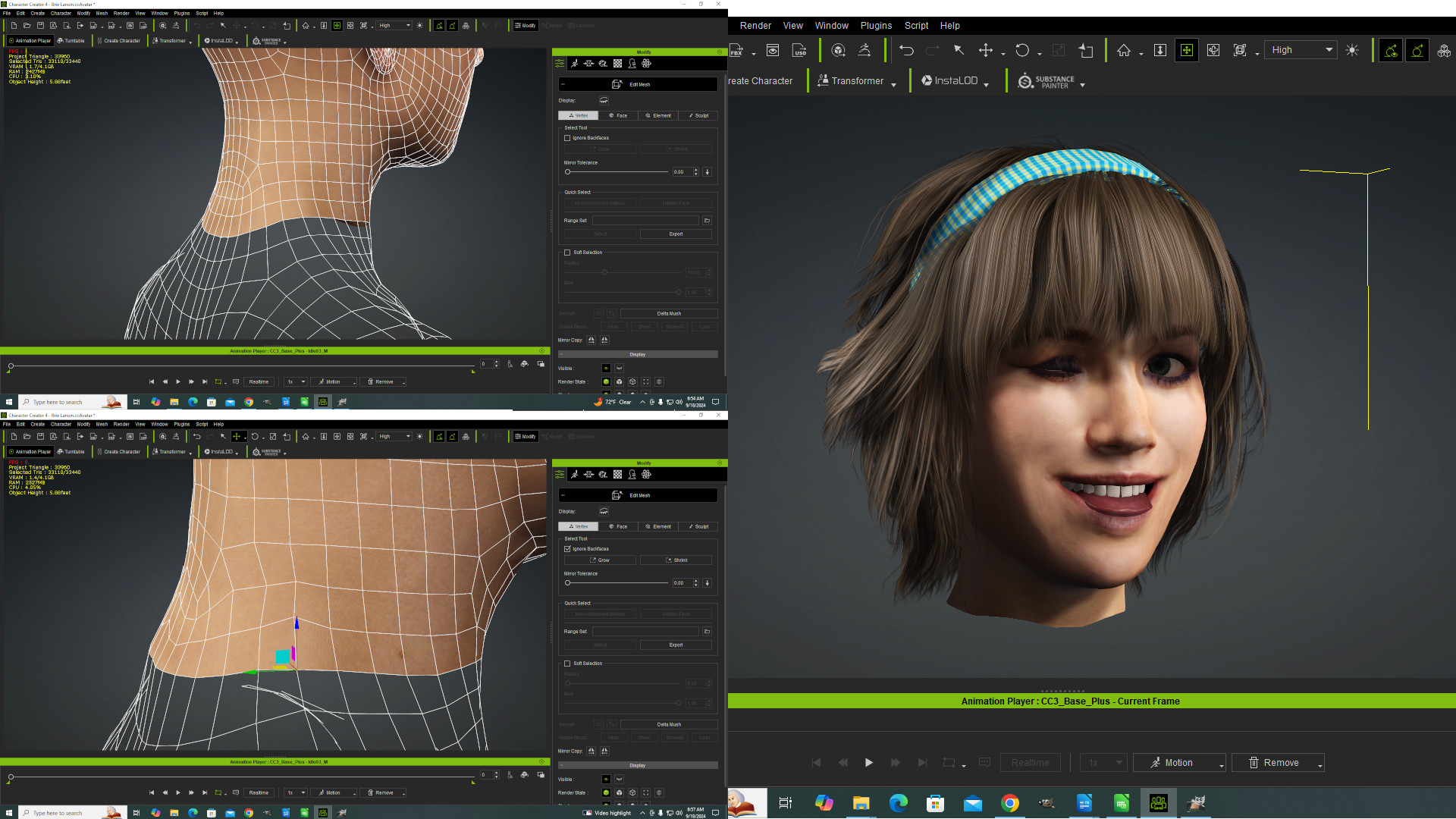This screenshot has width=1456, height=819.
Task: Open Edit Mesh in bottom-left window
Action: (638, 495)
